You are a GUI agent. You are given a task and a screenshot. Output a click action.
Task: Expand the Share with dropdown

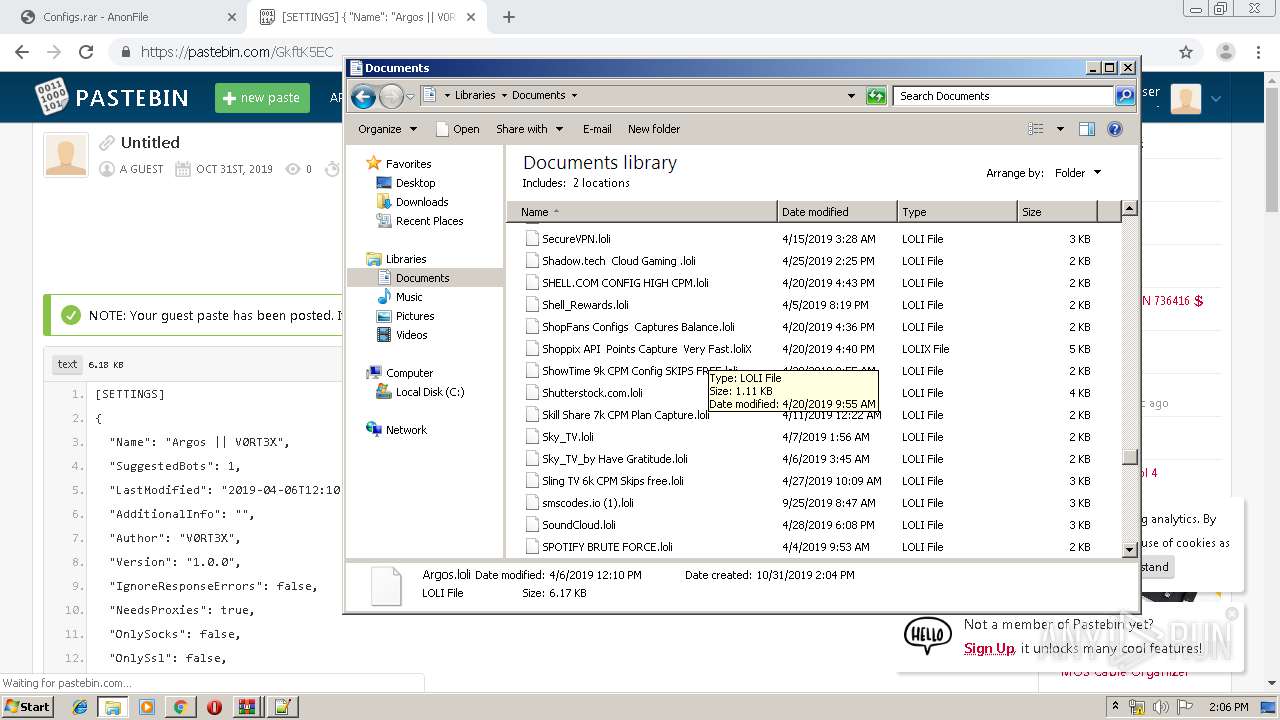(x=530, y=129)
